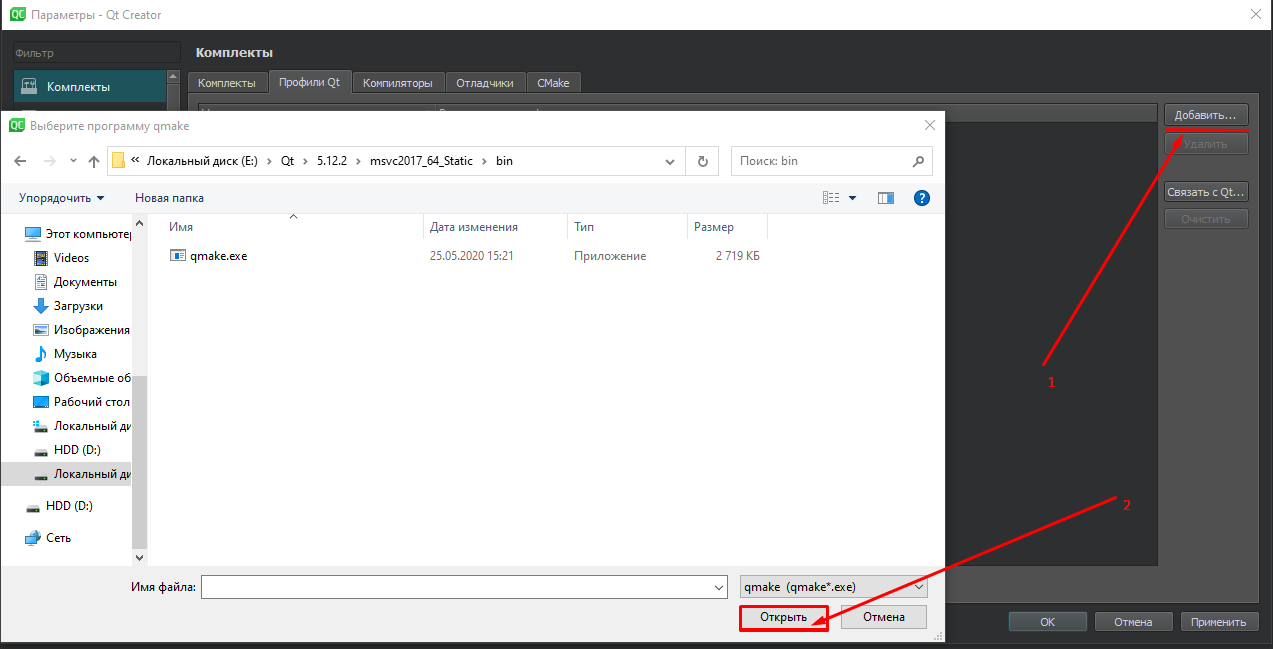Click Локальный диск (E:) breadcrumb
The height and width of the screenshot is (649, 1273).
point(202,161)
